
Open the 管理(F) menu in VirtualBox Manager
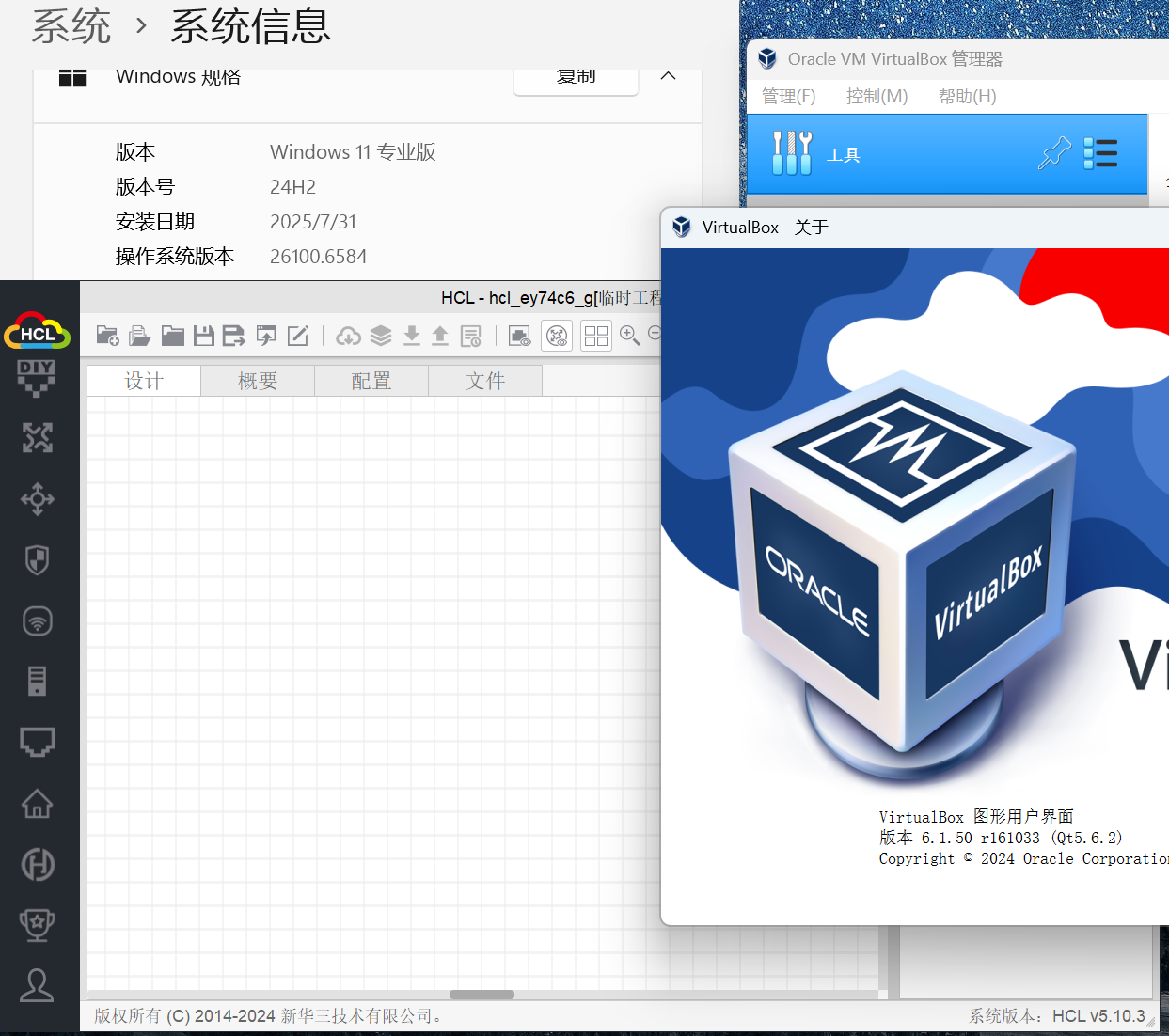coord(789,96)
